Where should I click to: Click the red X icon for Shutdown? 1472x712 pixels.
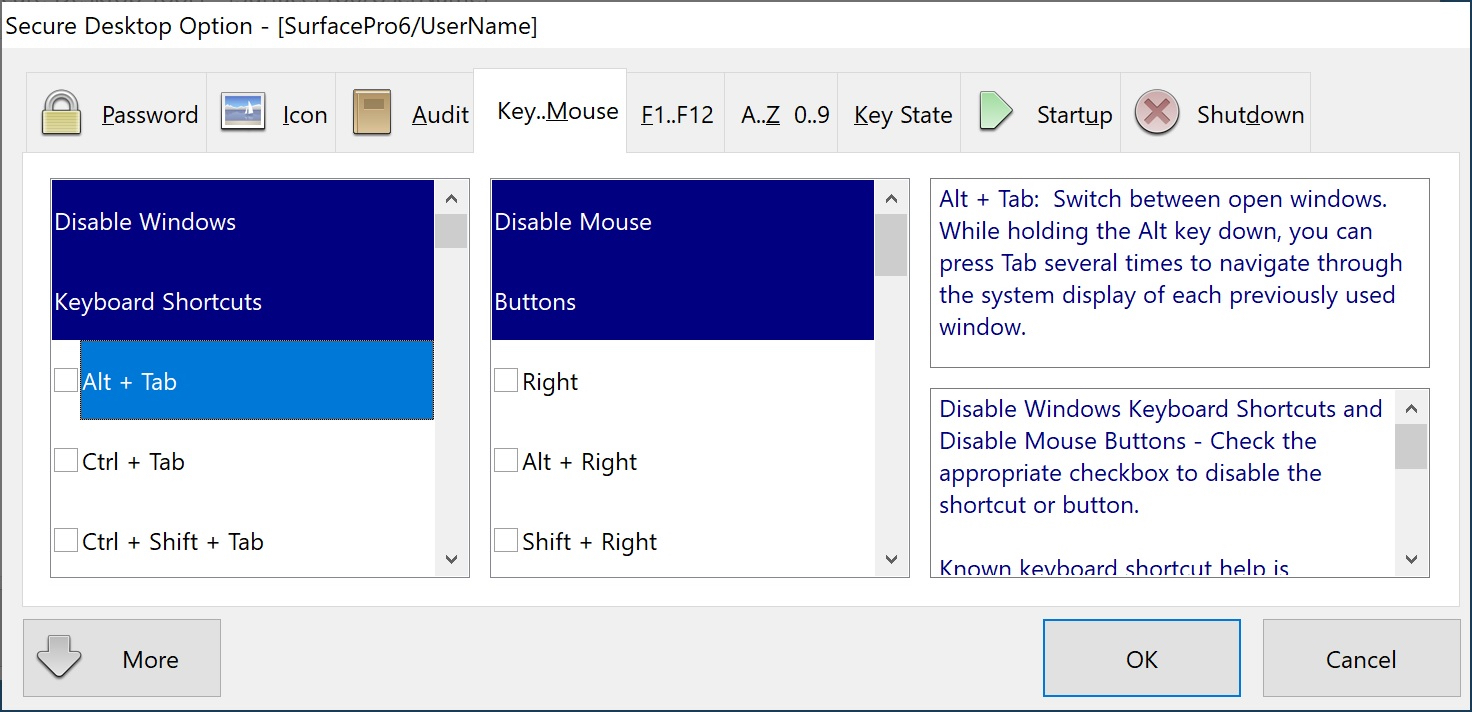pyautogui.click(x=1156, y=112)
